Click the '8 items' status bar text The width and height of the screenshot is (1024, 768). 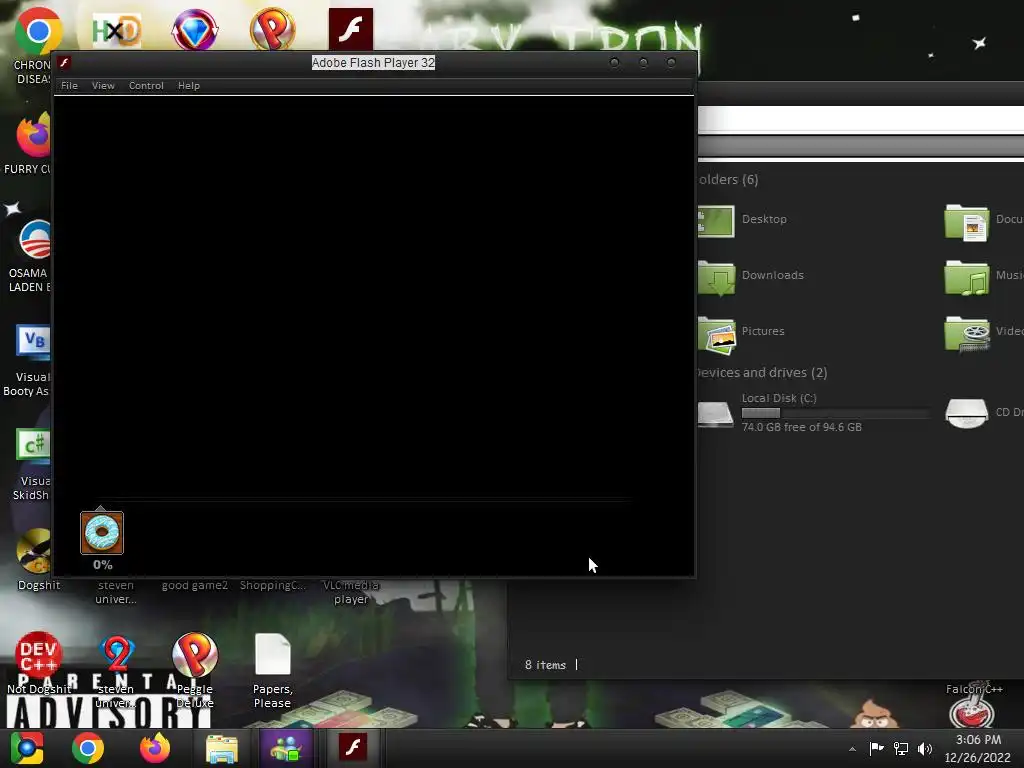pyautogui.click(x=545, y=665)
